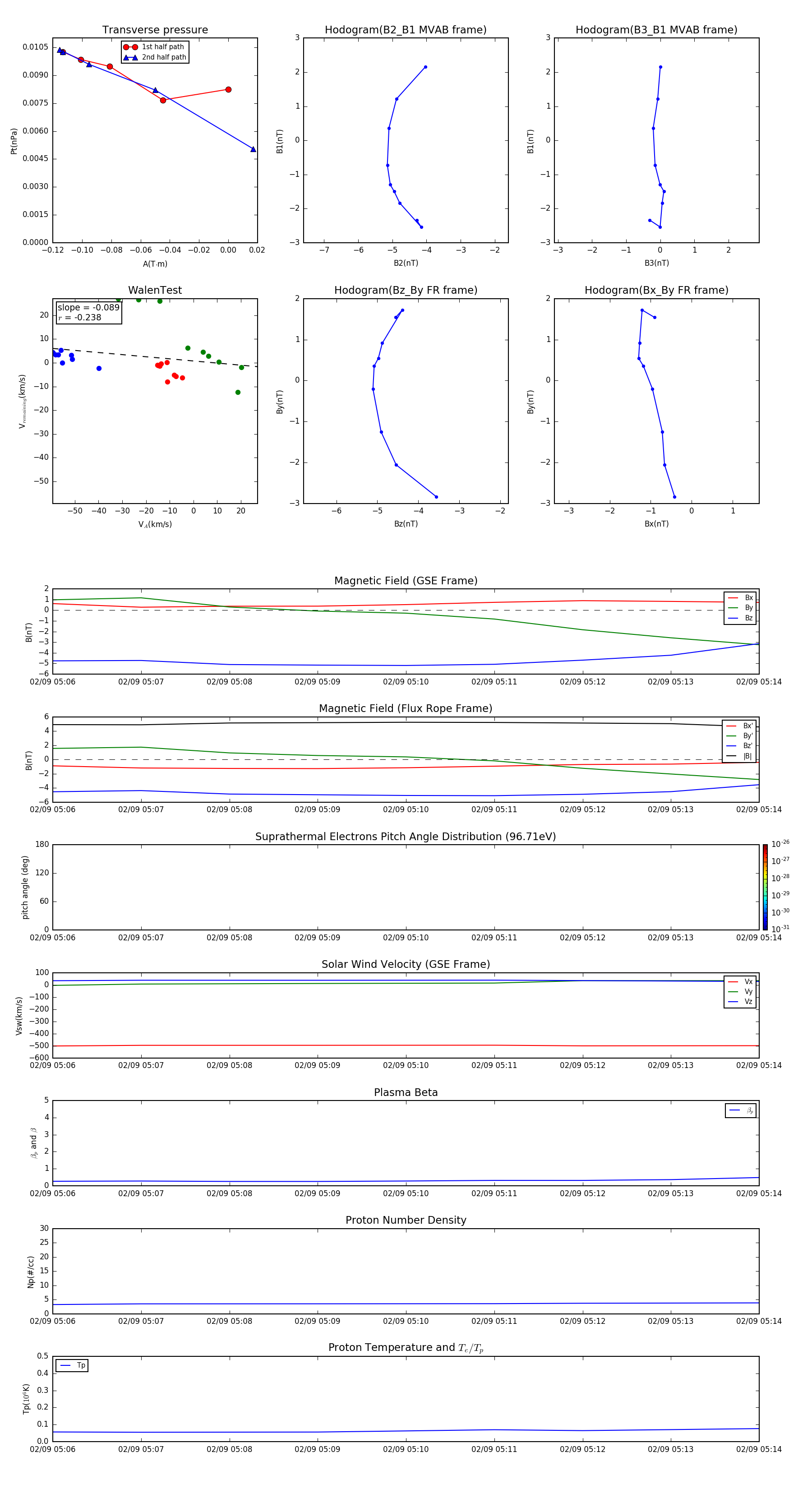Click the 'Tp' legend entry in temperature panel
Viewport: 812px width, 1489px height.
(x=72, y=1365)
